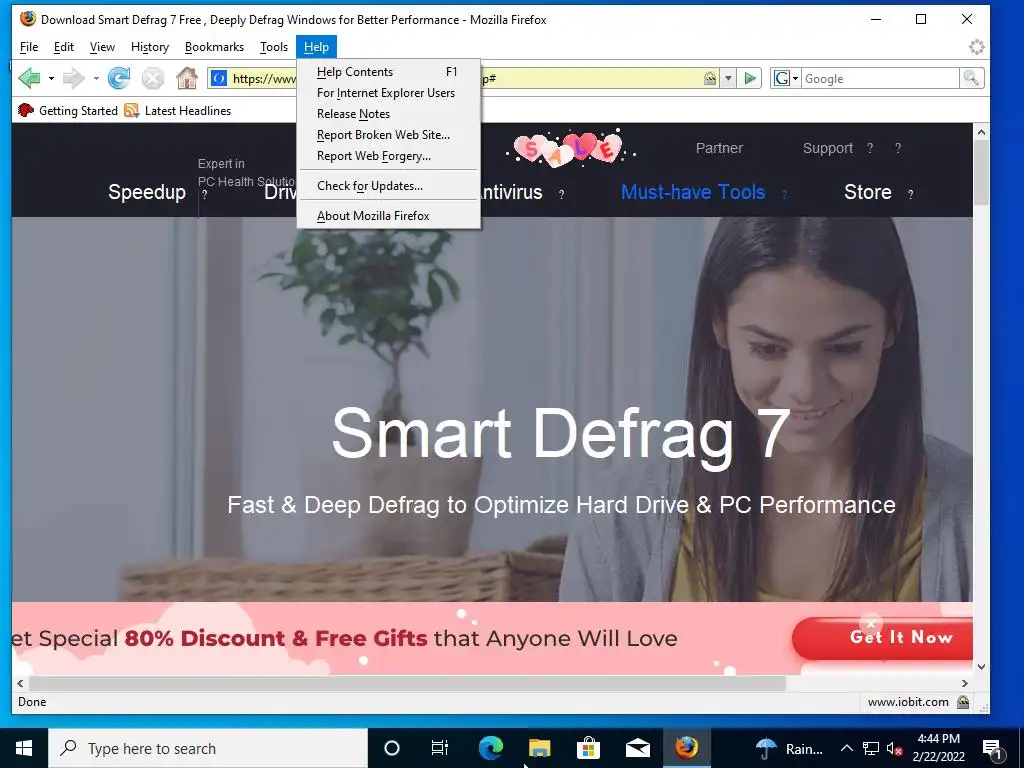
Task: Click the Get It Now button
Action: [x=883, y=637]
